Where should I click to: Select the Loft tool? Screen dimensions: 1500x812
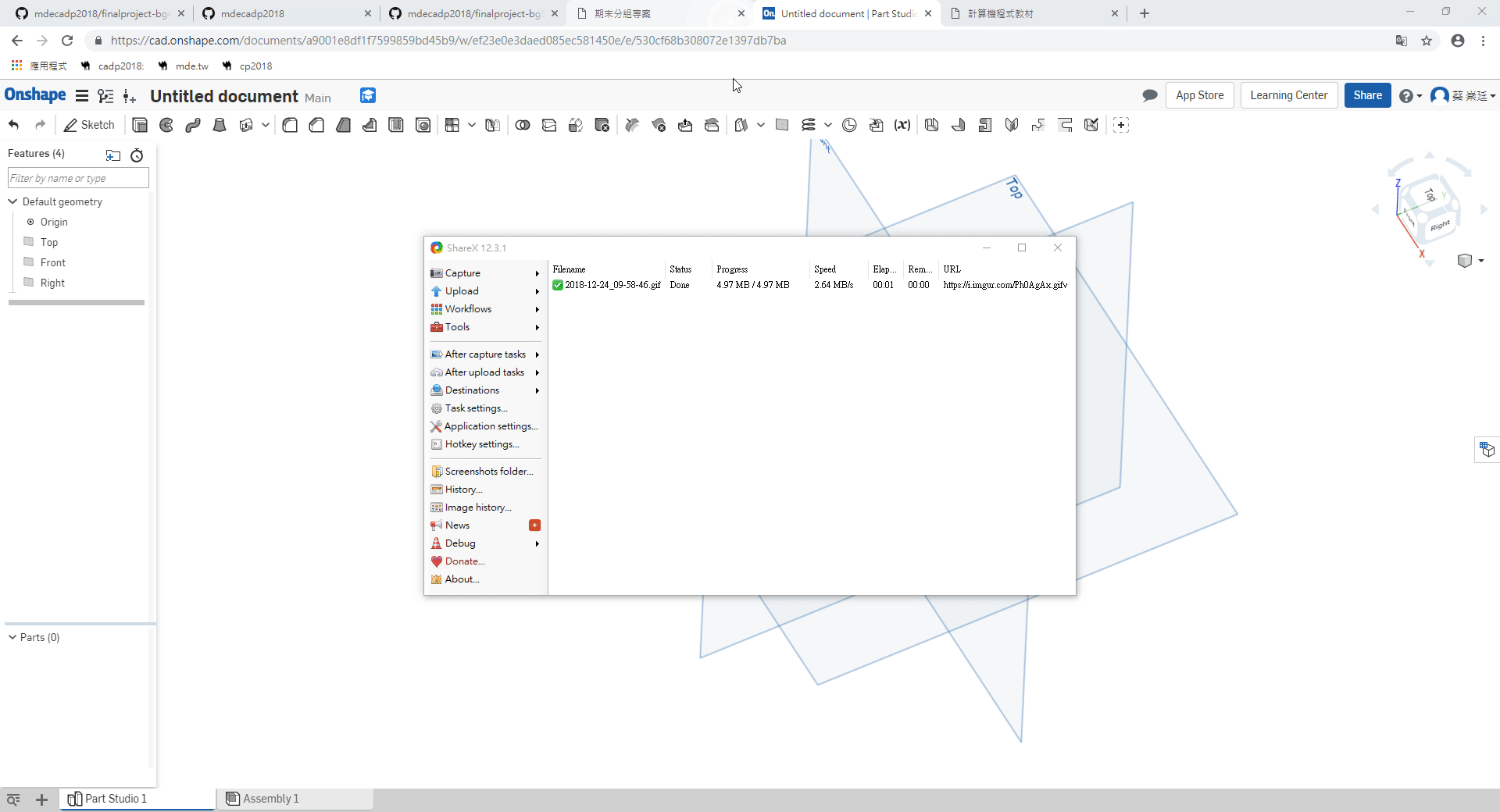pyautogui.click(x=220, y=125)
